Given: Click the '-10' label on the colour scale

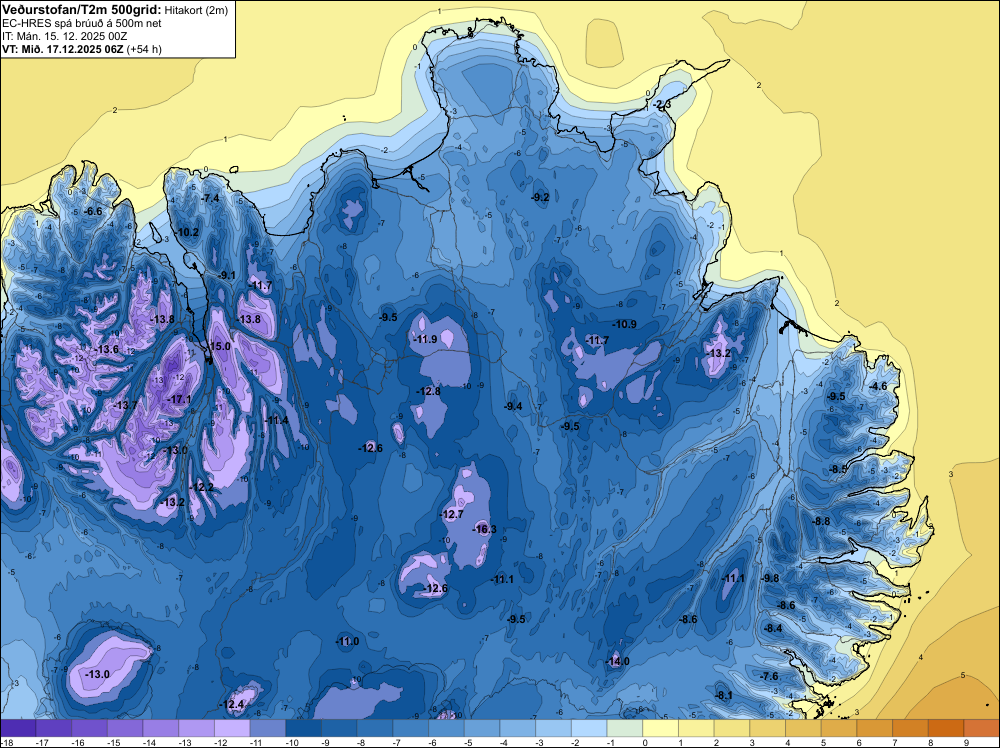Looking at the screenshot, I should point(291,742).
